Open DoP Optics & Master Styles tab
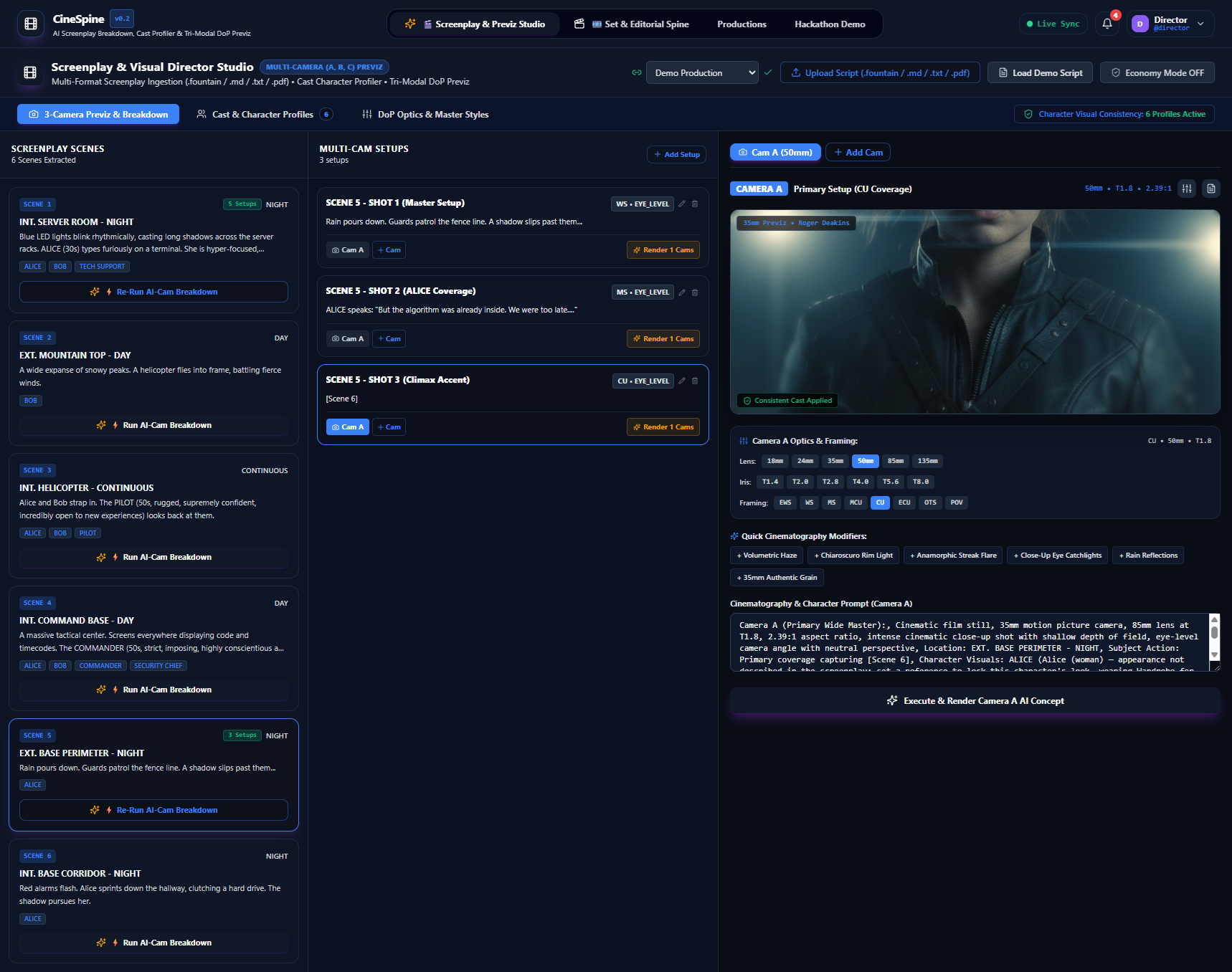 click(x=425, y=114)
